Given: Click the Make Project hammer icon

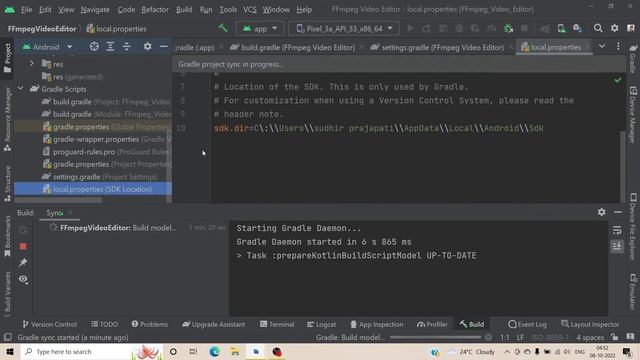Looking at the screenshot, I should tap(223, 28).
